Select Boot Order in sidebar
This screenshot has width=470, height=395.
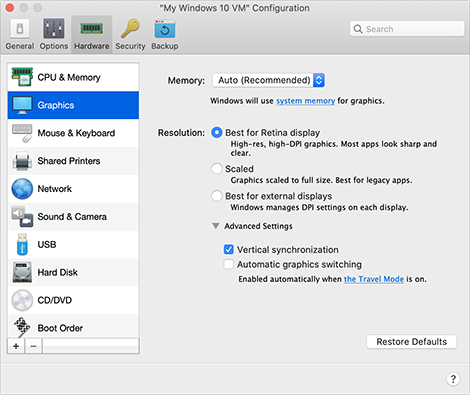(73, 327)
